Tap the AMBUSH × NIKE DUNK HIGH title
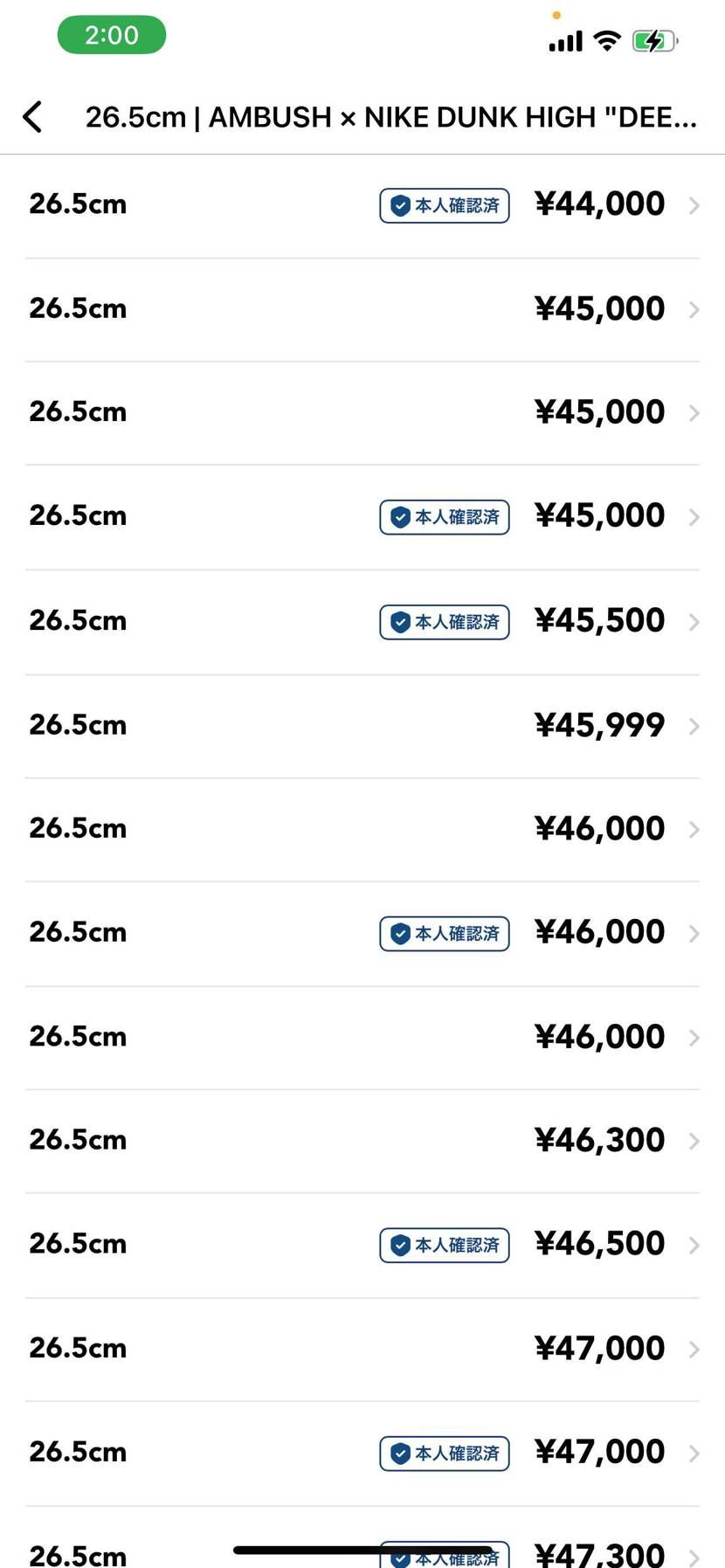Viewport: 725px width, 1568px height. 390,117
